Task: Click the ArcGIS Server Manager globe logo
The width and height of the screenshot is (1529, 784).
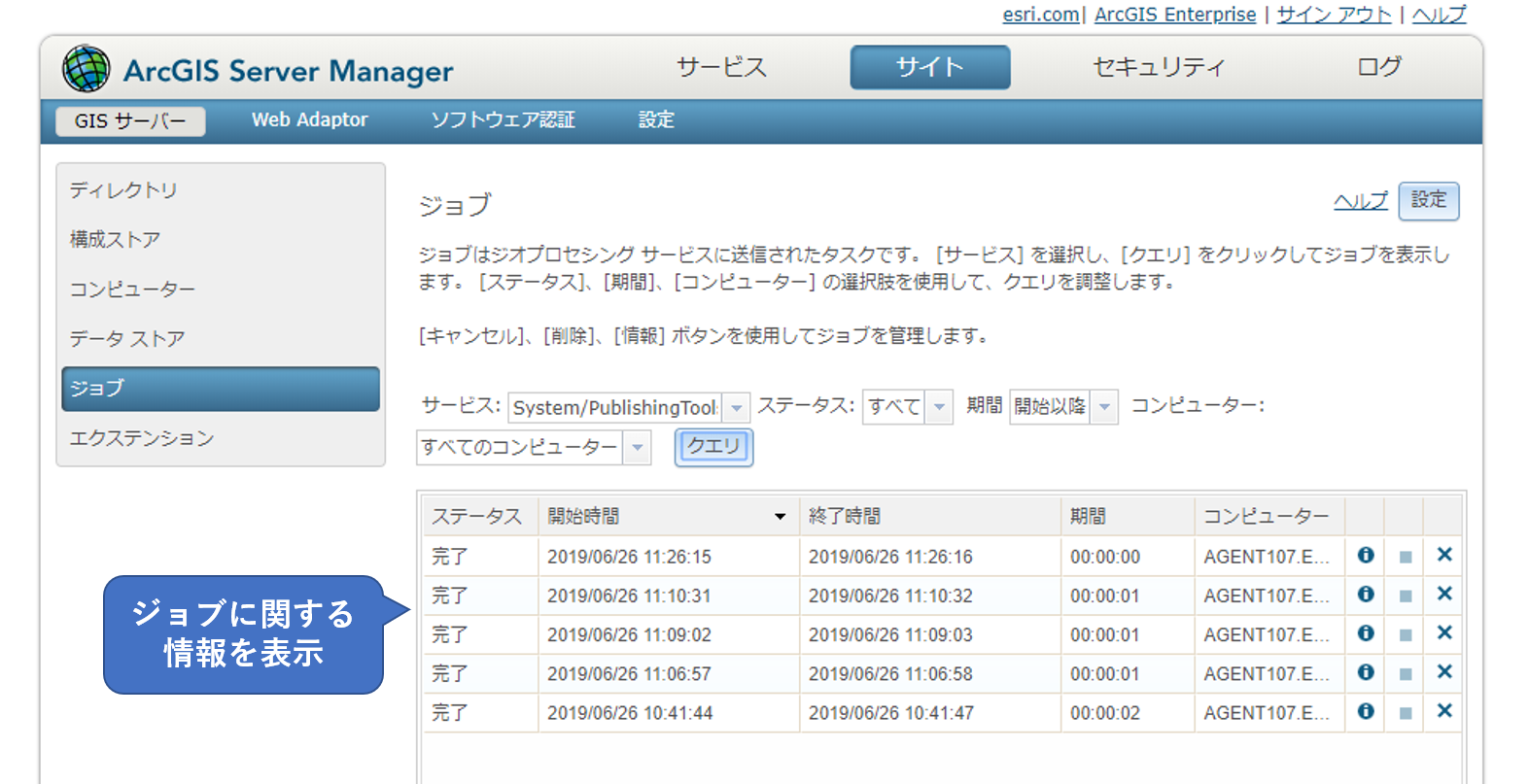Action: (86, 69)
